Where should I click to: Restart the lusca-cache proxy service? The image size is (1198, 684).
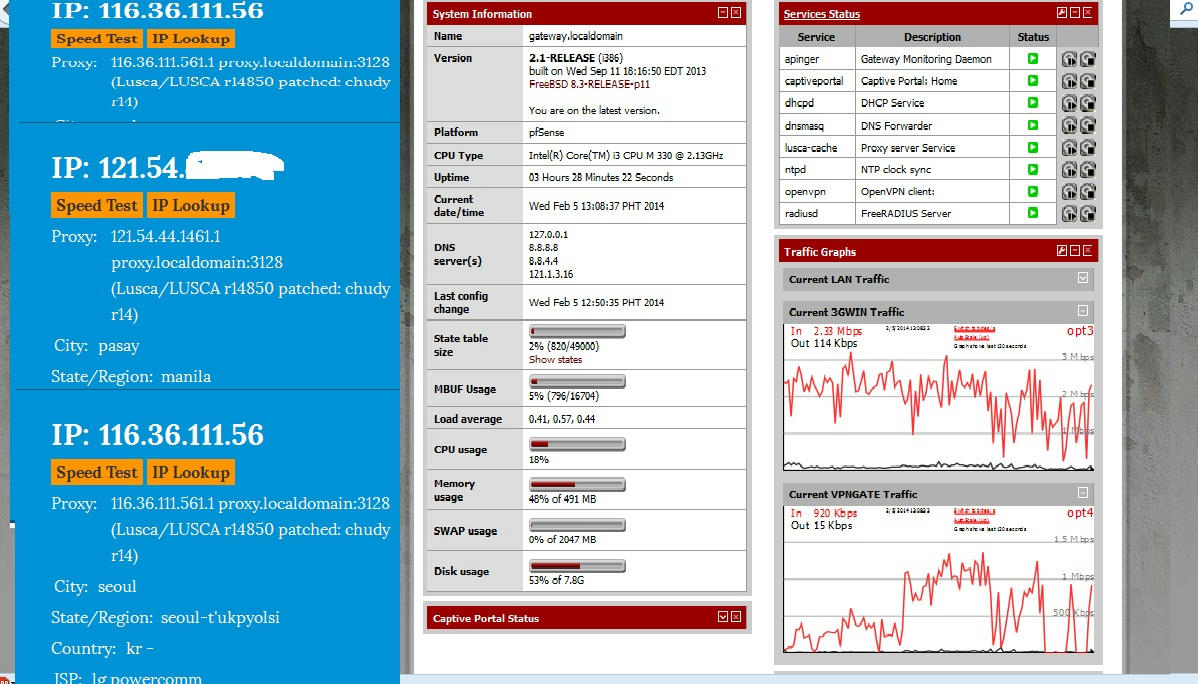pos(1069,147)
